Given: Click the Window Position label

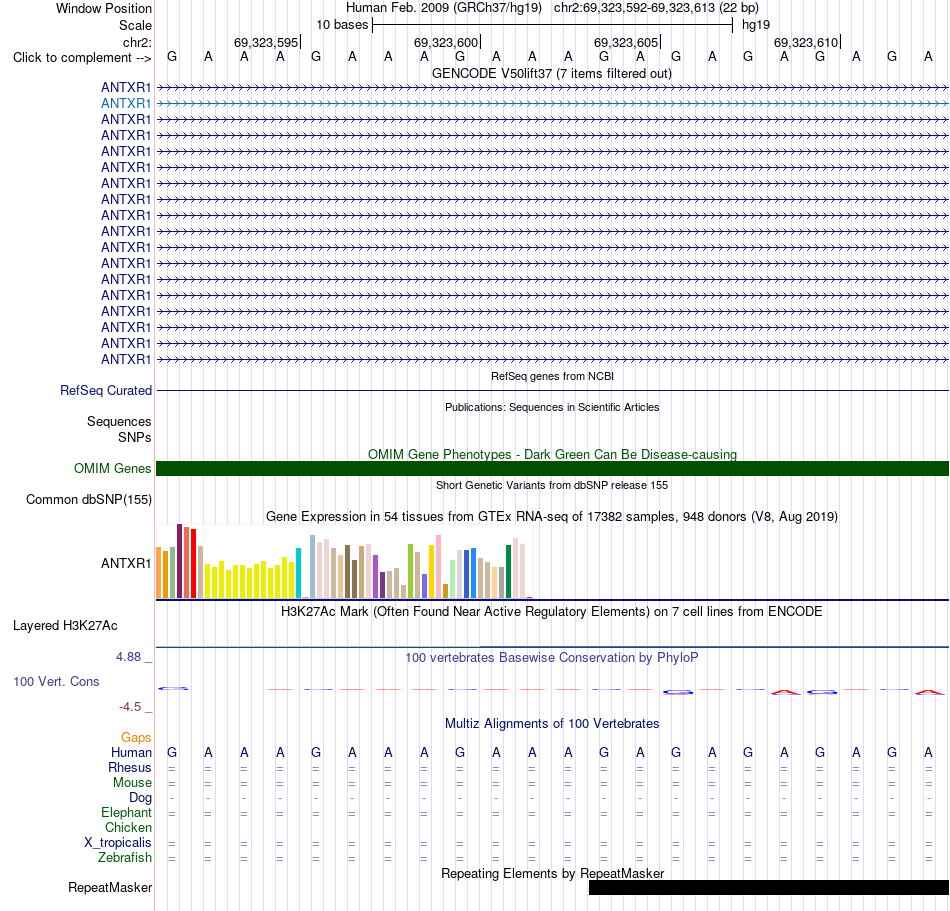Looking at the screenshot, I should (x=104, y=8).
